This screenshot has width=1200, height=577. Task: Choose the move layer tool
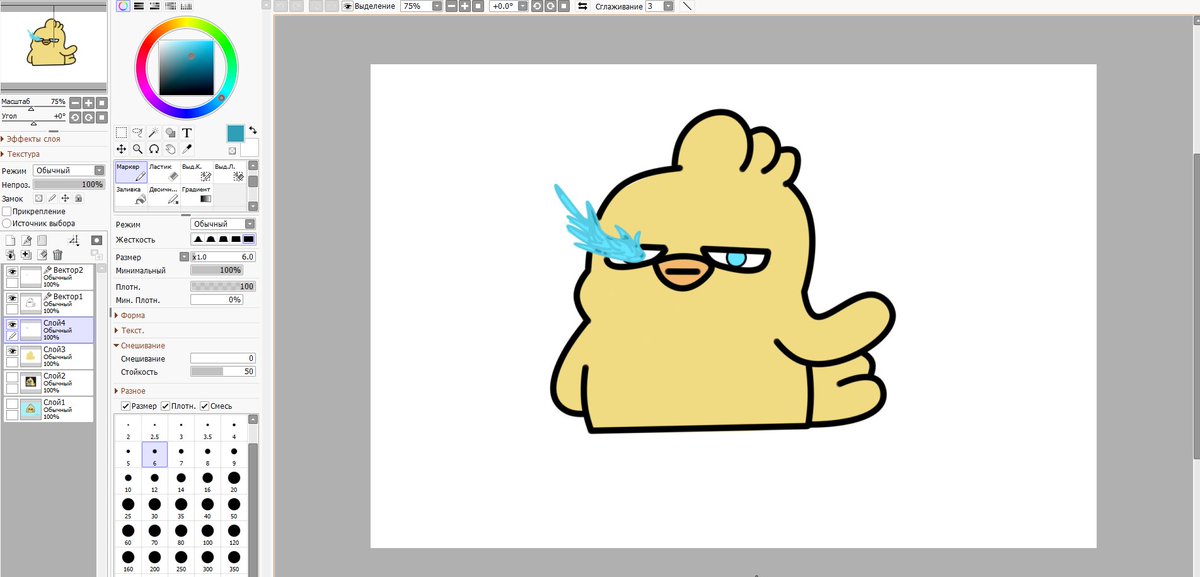point(121,149)
